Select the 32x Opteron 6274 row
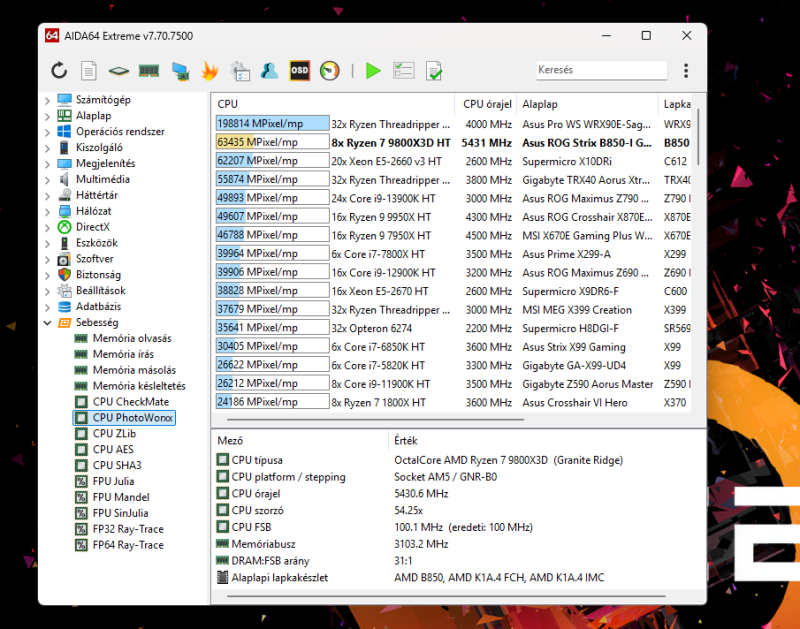 [x=453, y=328]
